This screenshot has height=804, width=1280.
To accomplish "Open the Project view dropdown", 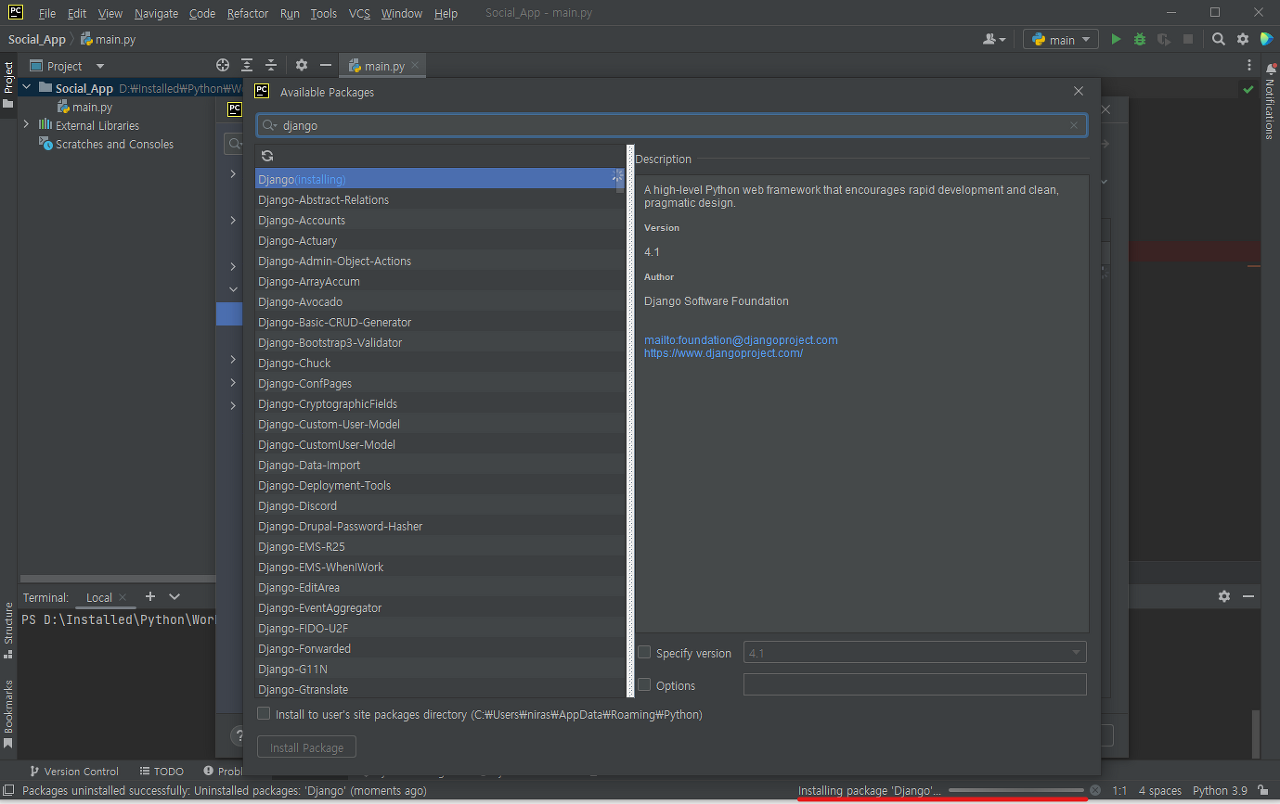I will coord(67,65).
